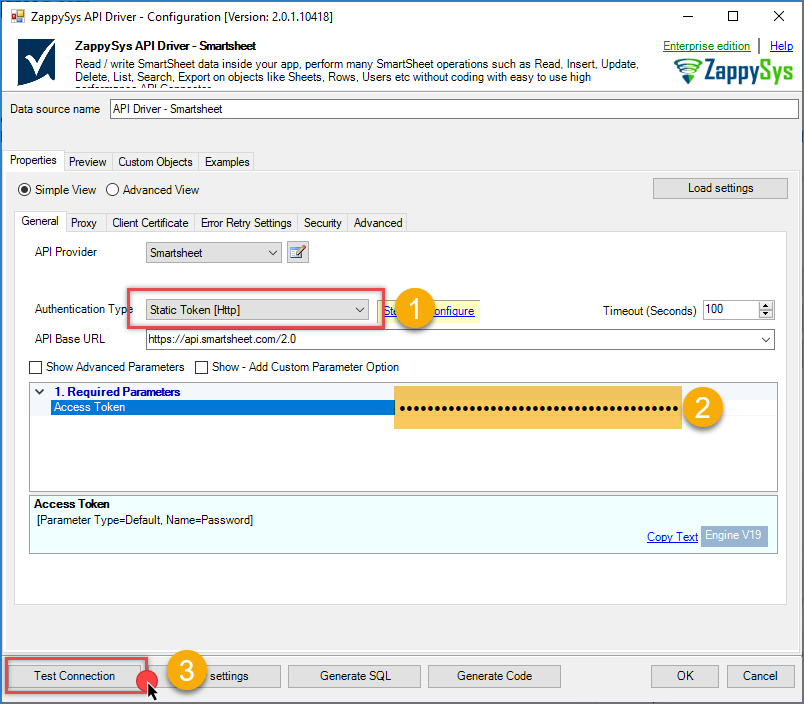
Task: Expand the API Base URL dropdown arrow
Action: click(x=766, y=339)
